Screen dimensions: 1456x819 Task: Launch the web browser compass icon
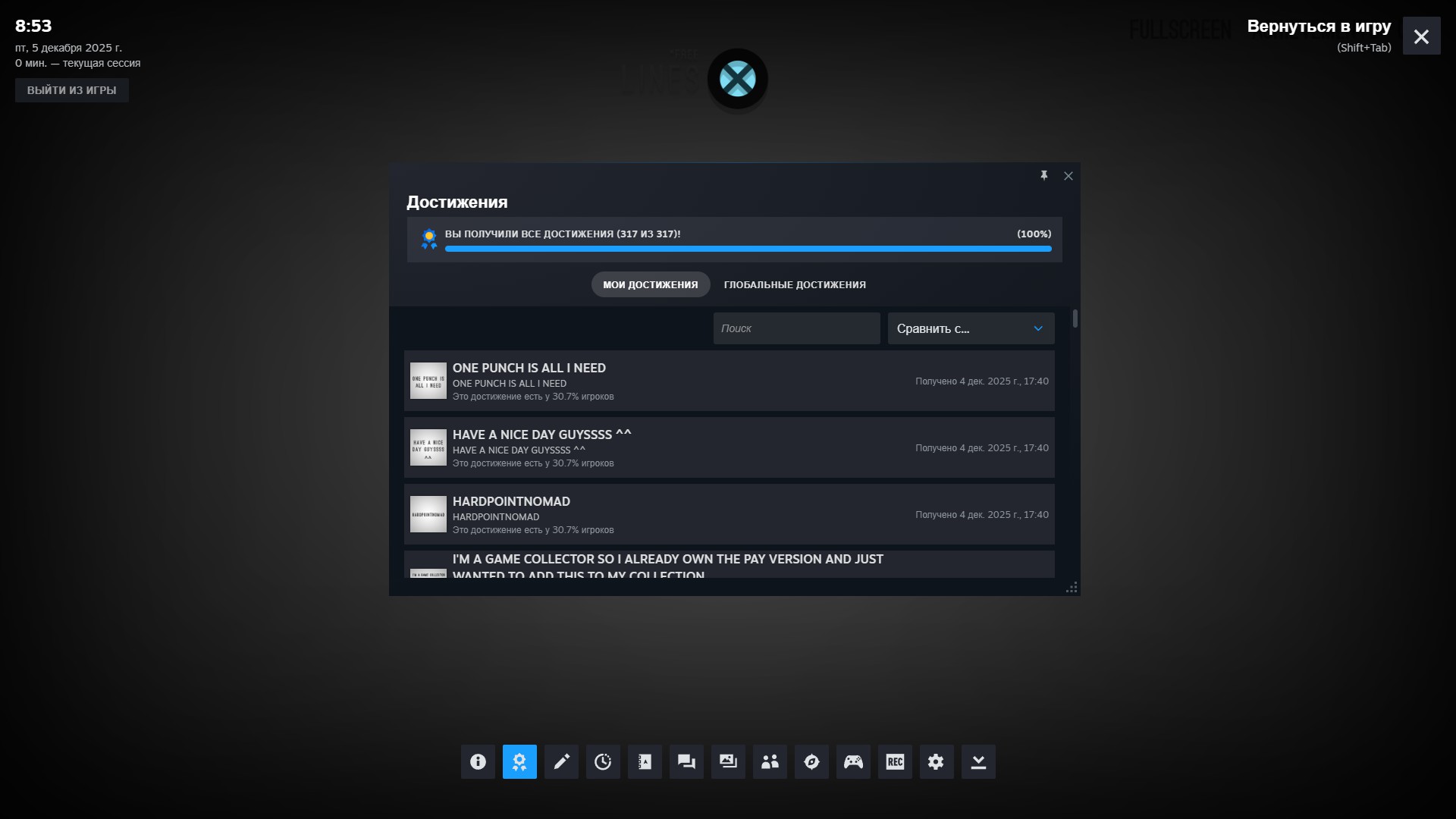(811, 761)
